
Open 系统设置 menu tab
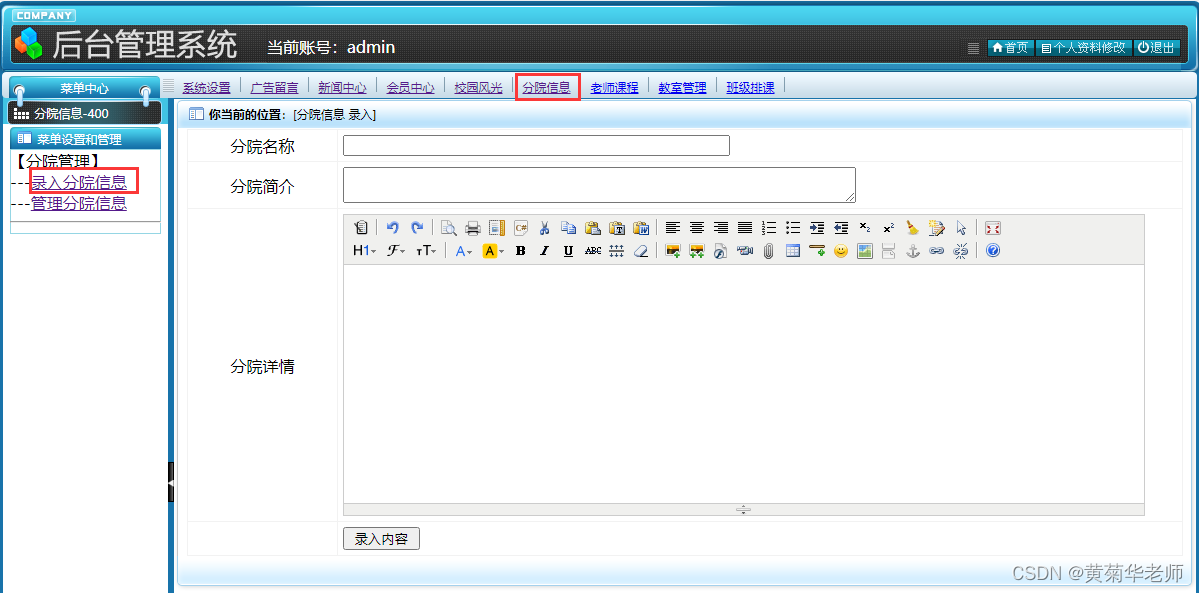(x=206, y=87)
